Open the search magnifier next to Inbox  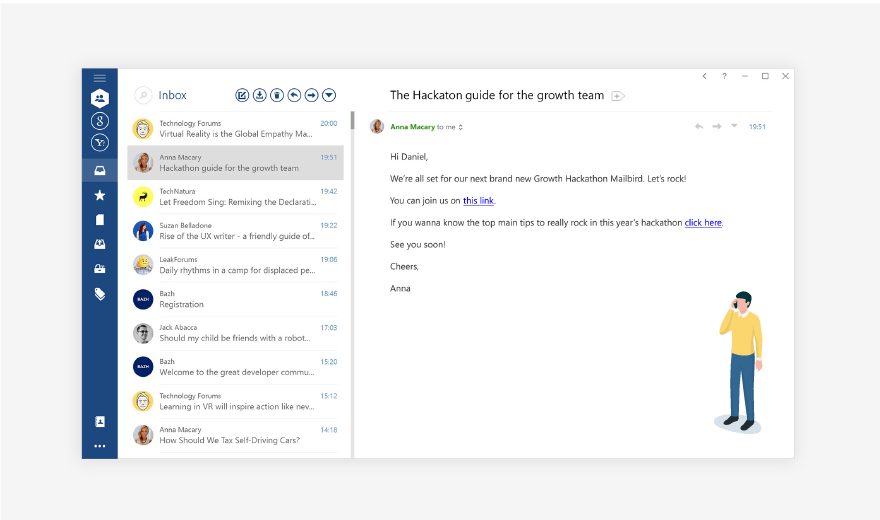click(x=144, y=95)
